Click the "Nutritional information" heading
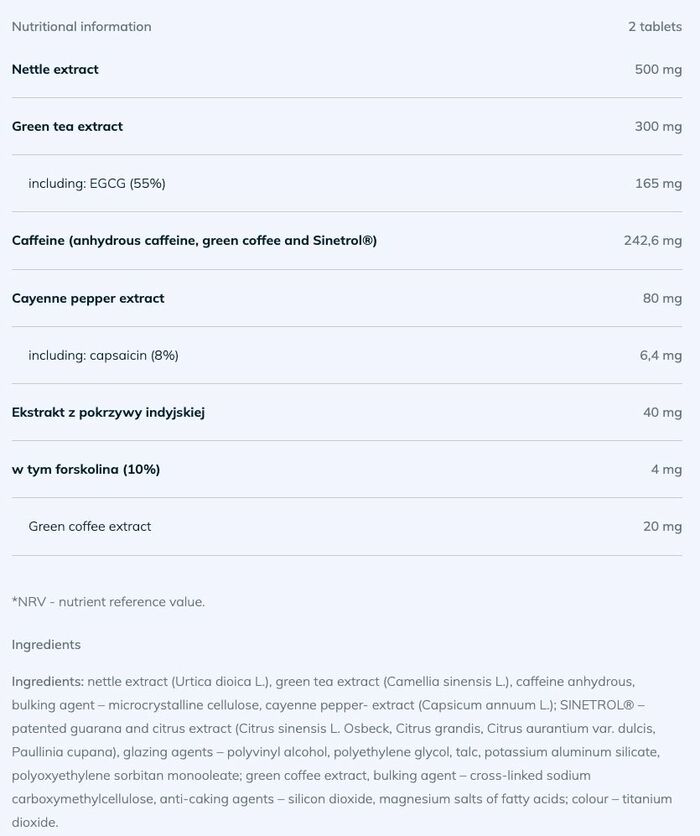700x836 pixels. pos(81,26)
